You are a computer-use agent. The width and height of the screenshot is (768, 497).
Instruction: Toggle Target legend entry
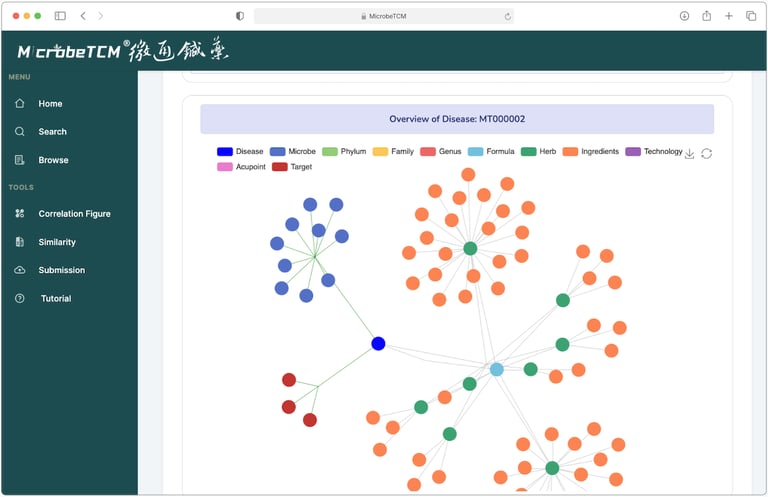point(292,167)
